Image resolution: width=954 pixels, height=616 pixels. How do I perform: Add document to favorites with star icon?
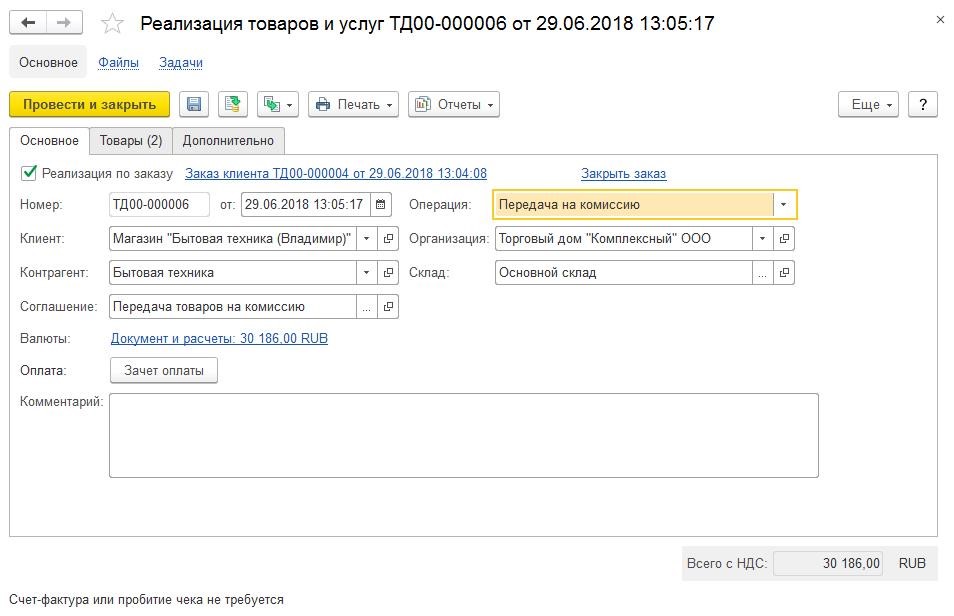pyautogui.click(x=113, y=24)
